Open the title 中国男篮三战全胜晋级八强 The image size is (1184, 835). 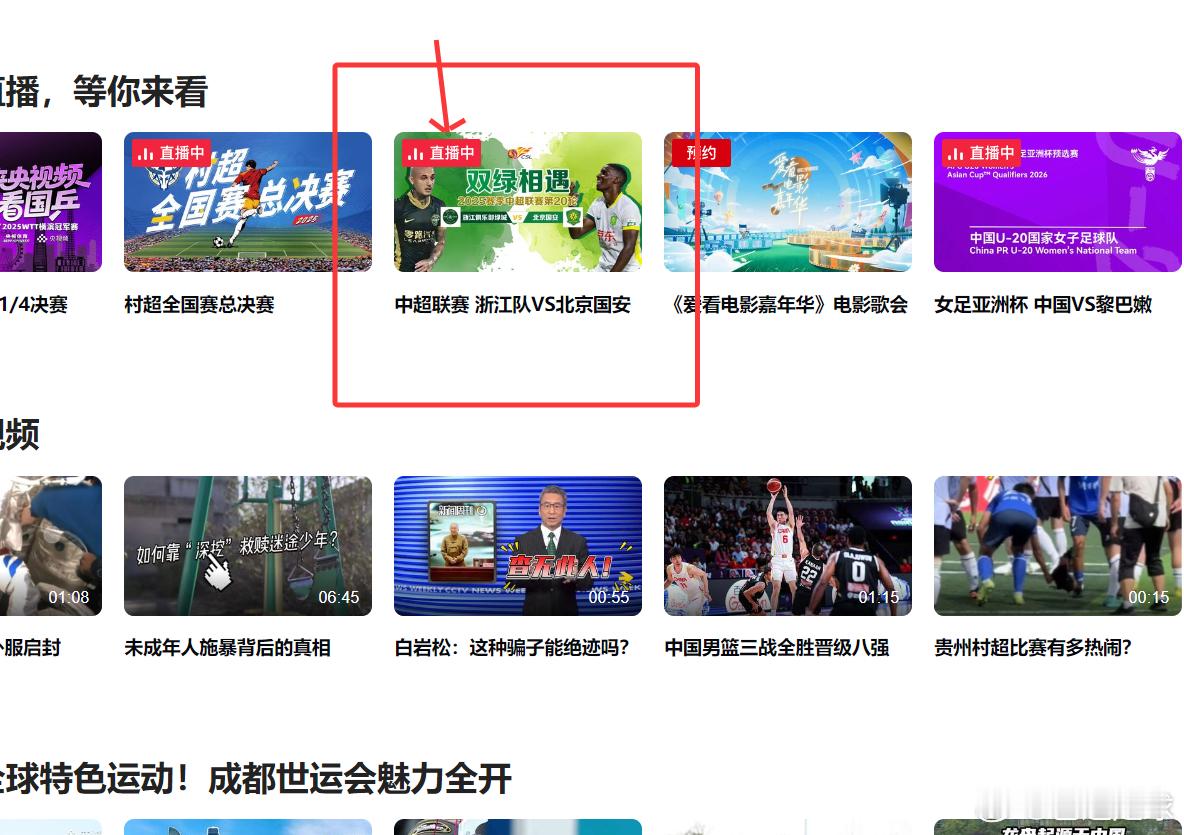click(777, 648)
